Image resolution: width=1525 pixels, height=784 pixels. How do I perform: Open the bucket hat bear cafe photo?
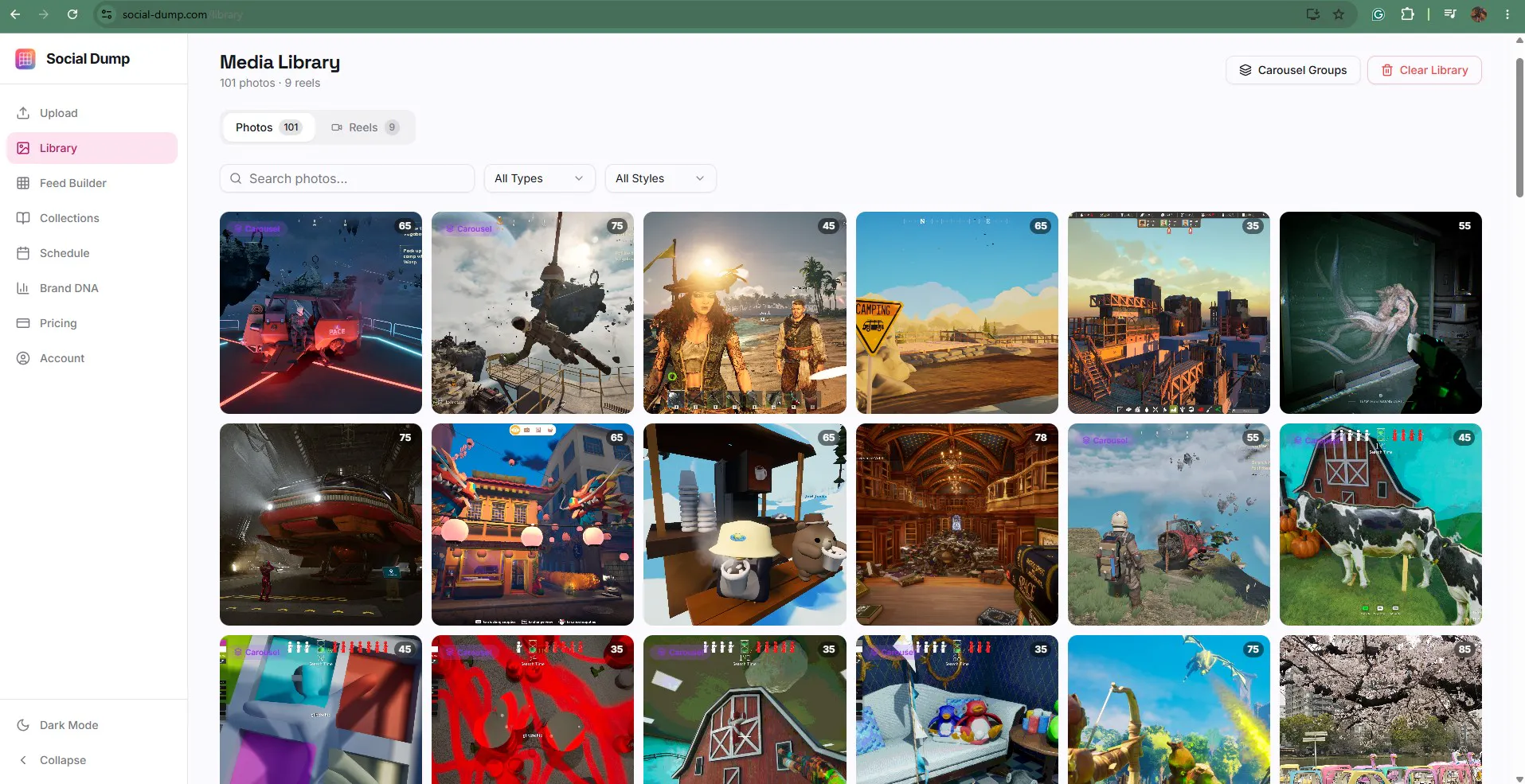click(x=745, y=525)
